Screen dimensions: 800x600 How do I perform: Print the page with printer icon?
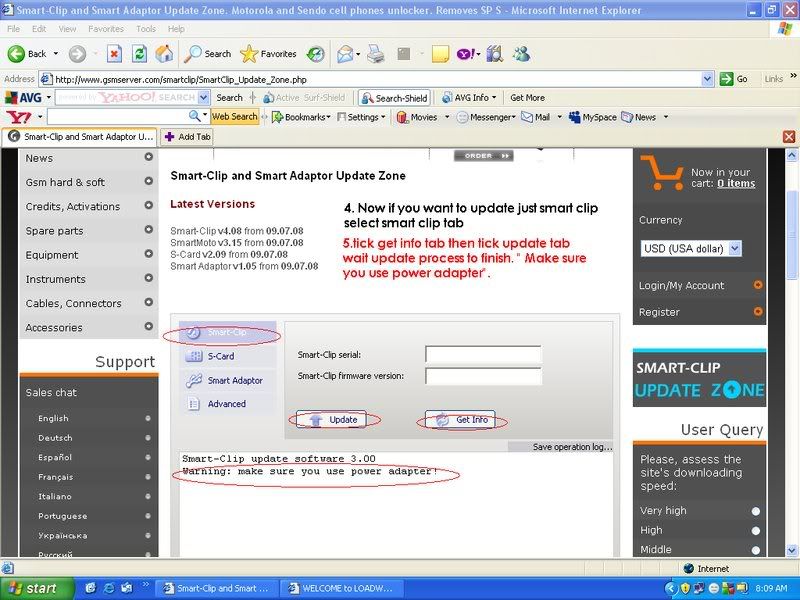point(376,54)
